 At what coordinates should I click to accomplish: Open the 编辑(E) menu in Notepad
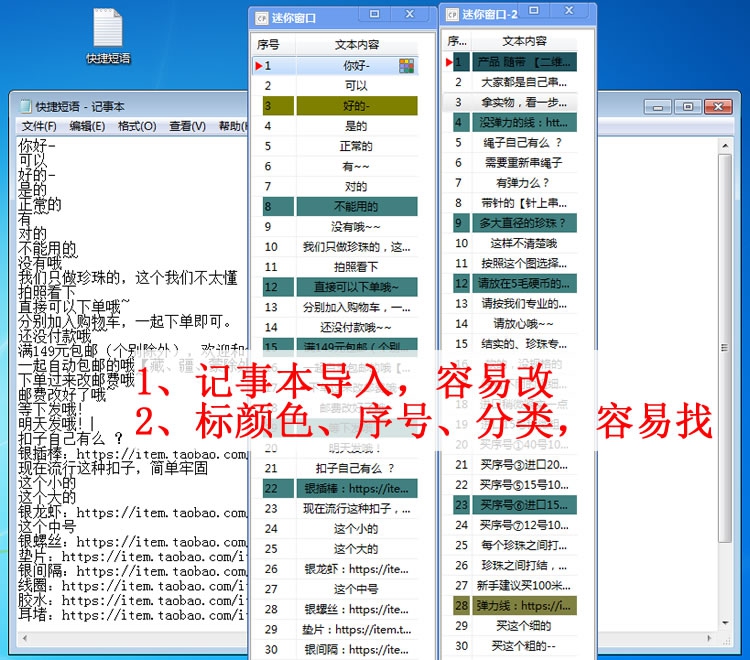87,126
